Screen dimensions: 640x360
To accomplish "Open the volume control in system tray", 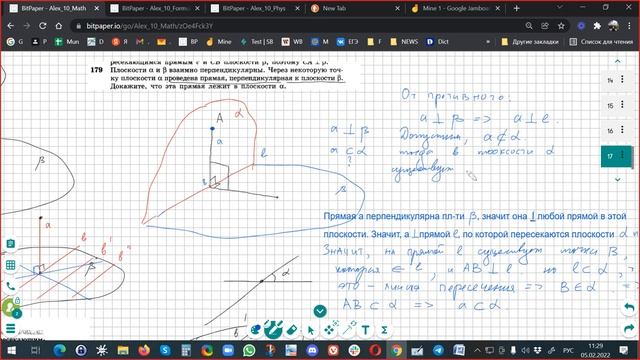I will 525,350.
